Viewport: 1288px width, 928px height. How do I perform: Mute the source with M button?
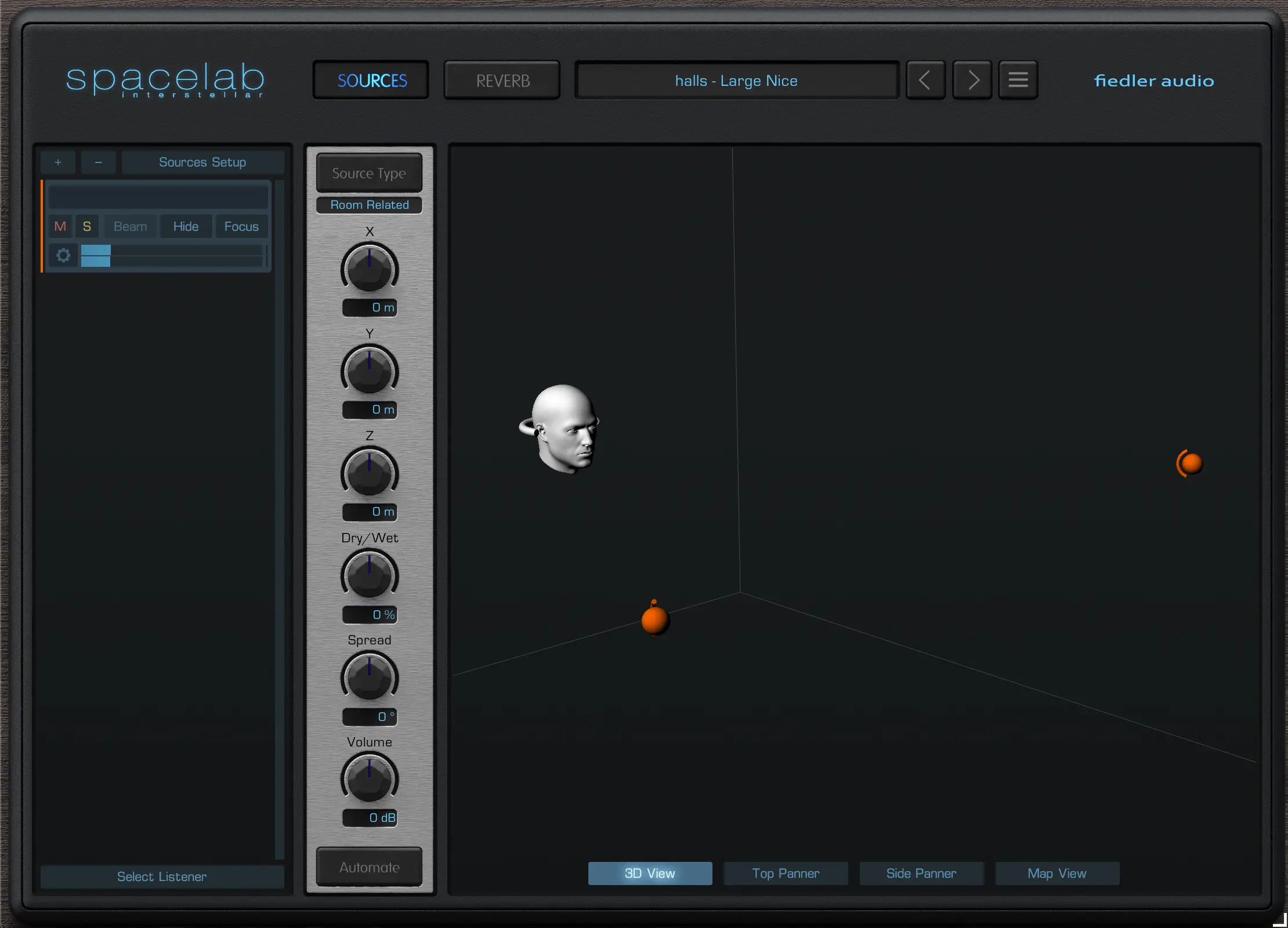tap(60, 226)
